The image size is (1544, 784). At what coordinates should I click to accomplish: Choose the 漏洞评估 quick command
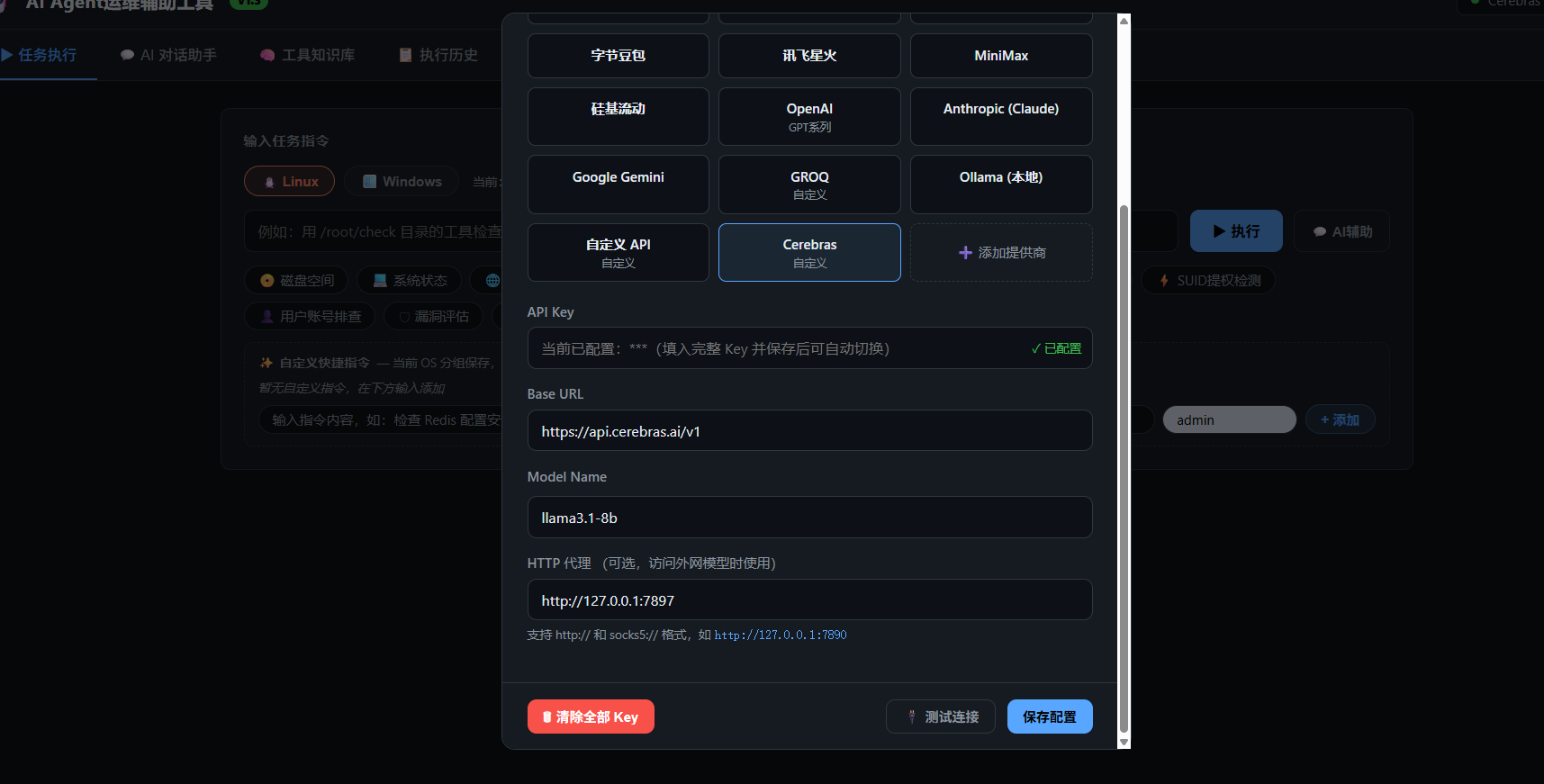[x=433, y=316]
